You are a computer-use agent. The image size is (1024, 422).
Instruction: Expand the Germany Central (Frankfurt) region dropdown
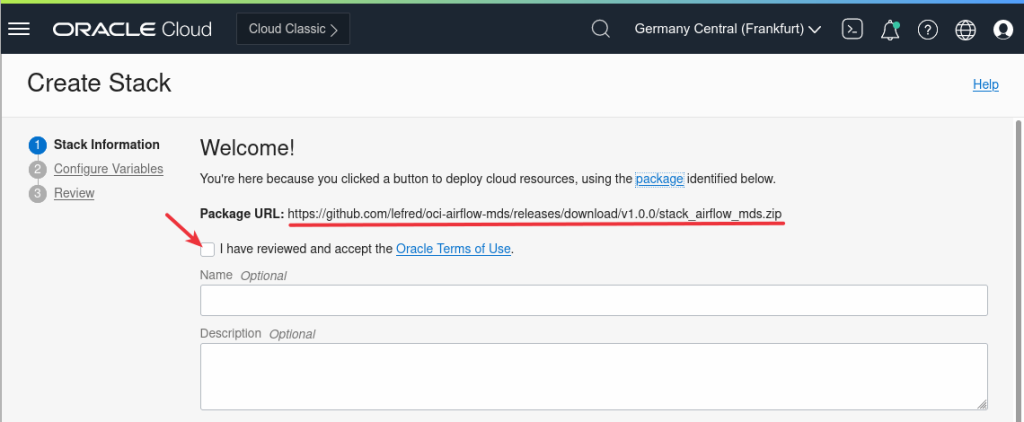[728, 29]
